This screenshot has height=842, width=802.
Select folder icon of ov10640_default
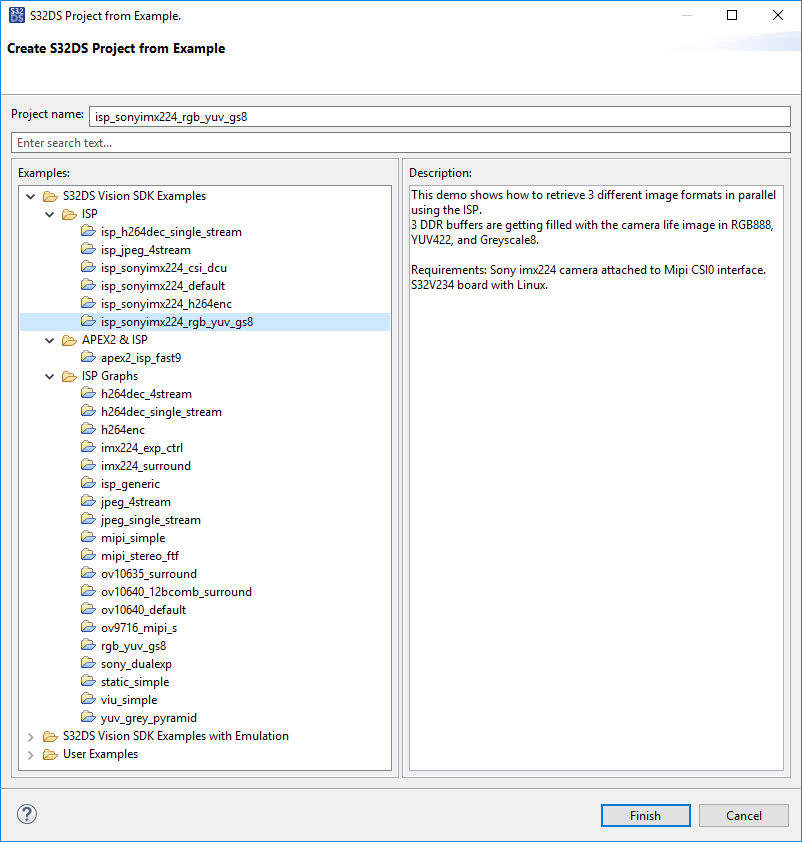point(88,609)
